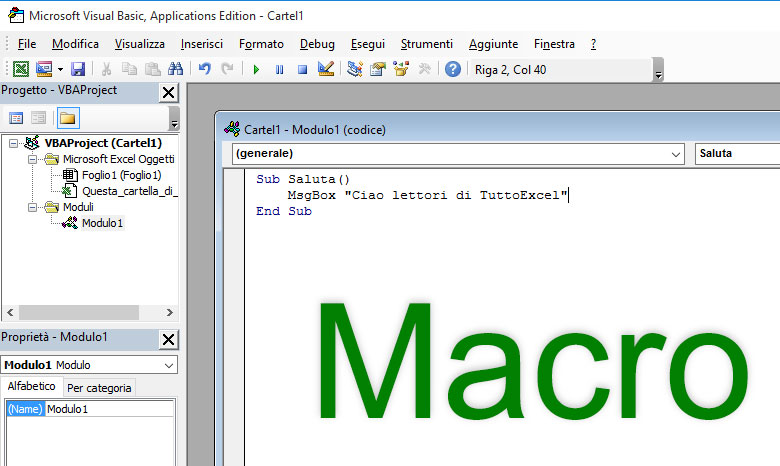
Task: Select the Microsoft Excel Oggetti label
Action: [x=118, y=159]
